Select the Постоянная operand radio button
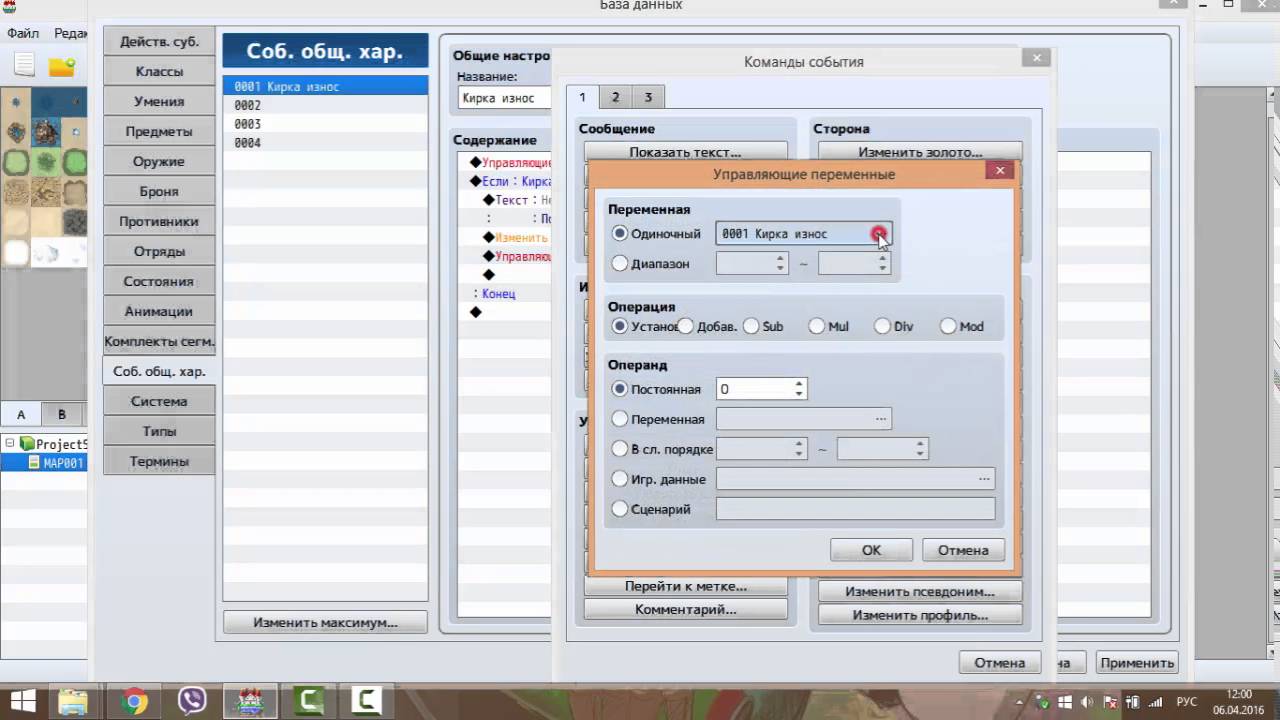The height and width of the screenshot is (720, 1280). point(620,389)
